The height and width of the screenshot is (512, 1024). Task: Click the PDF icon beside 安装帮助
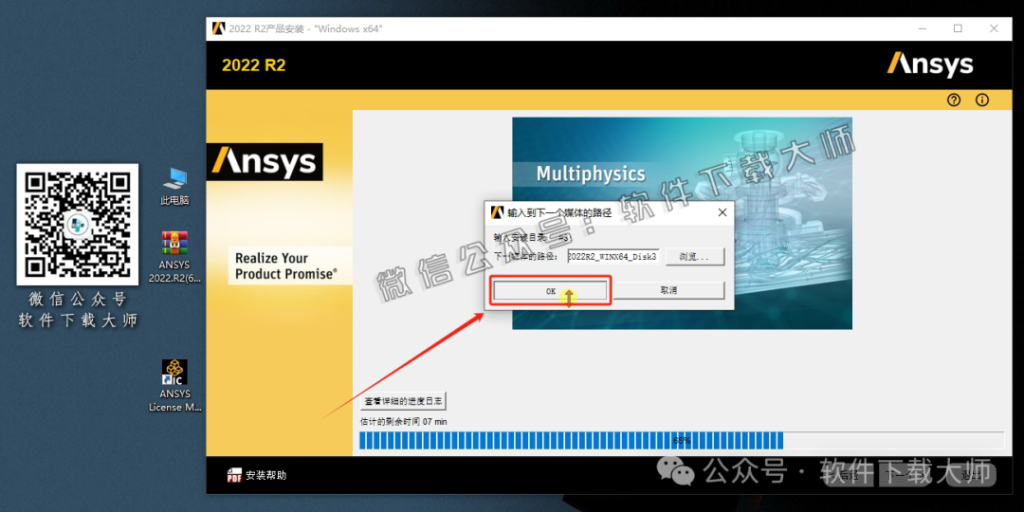[x=234, y=475]
